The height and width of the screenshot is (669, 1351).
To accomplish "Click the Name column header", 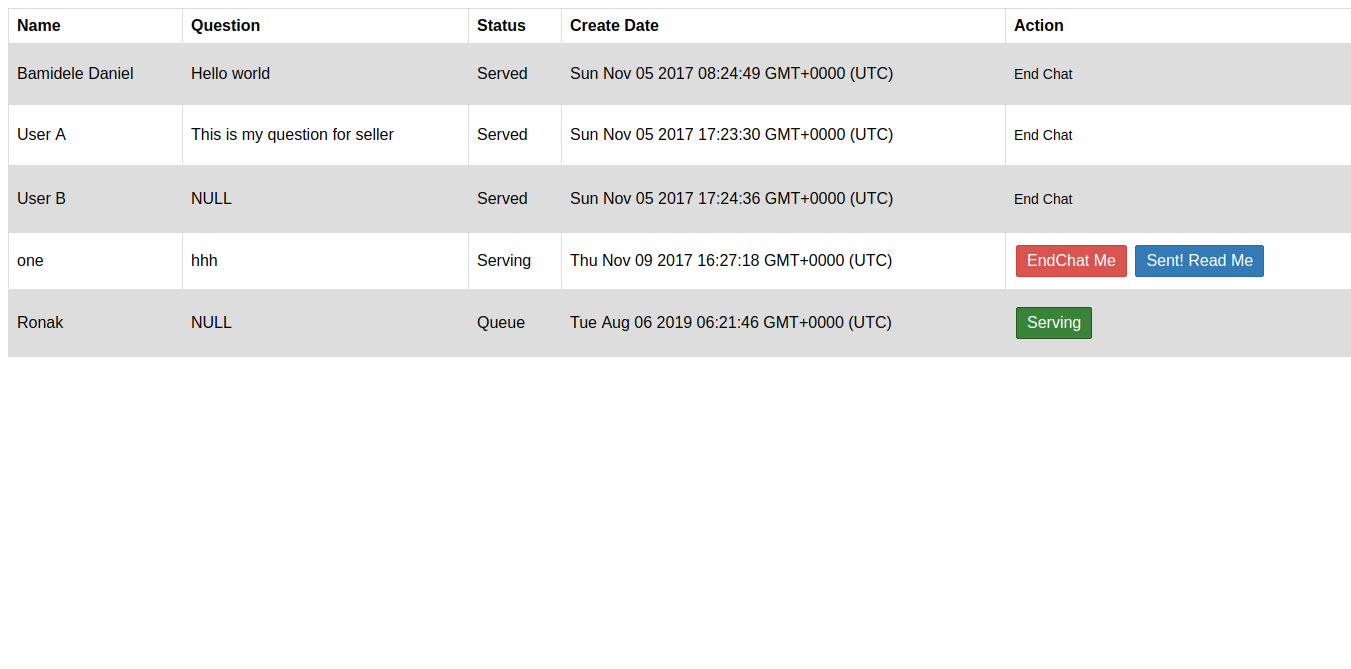I will tap(39, 26).
